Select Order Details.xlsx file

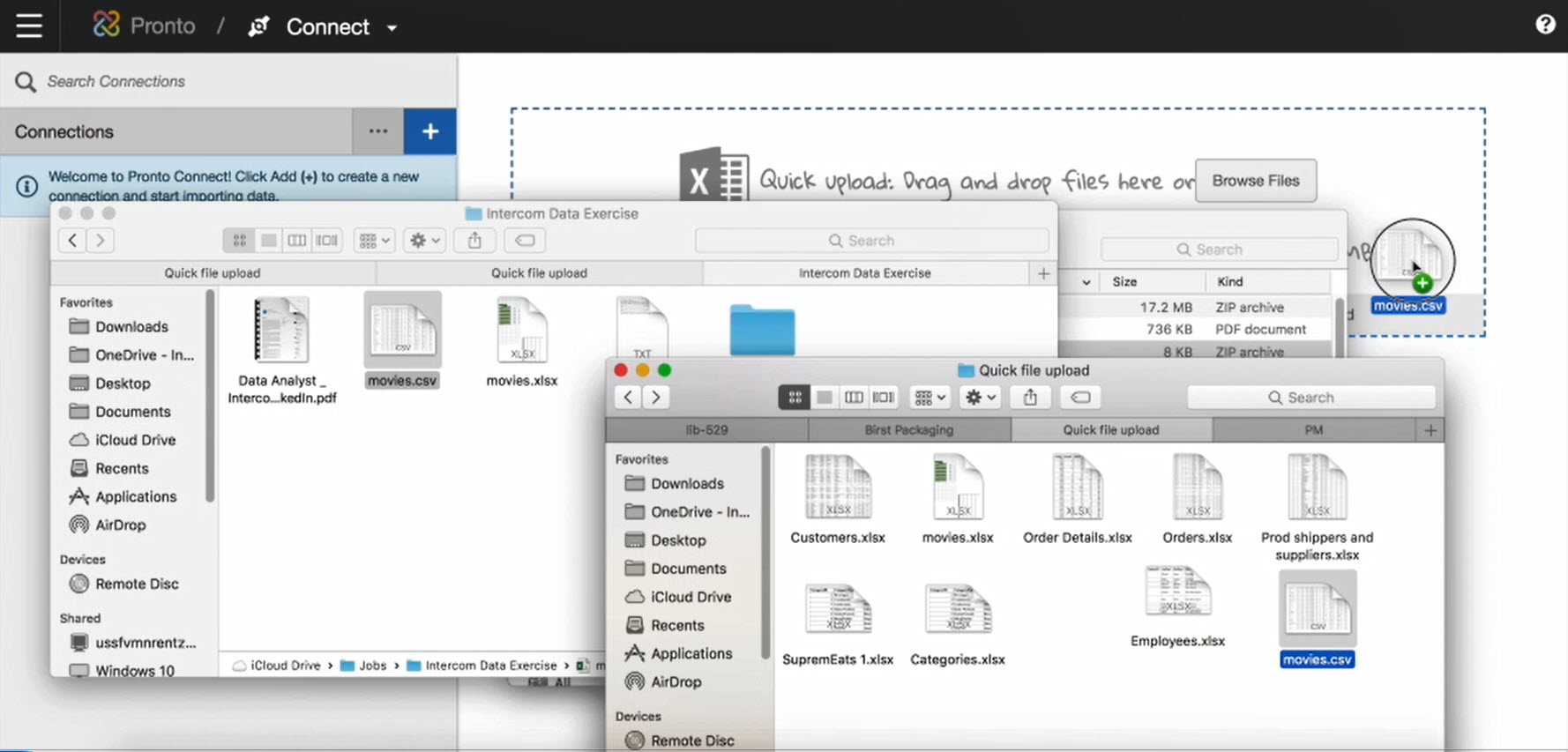(1078, 500)
